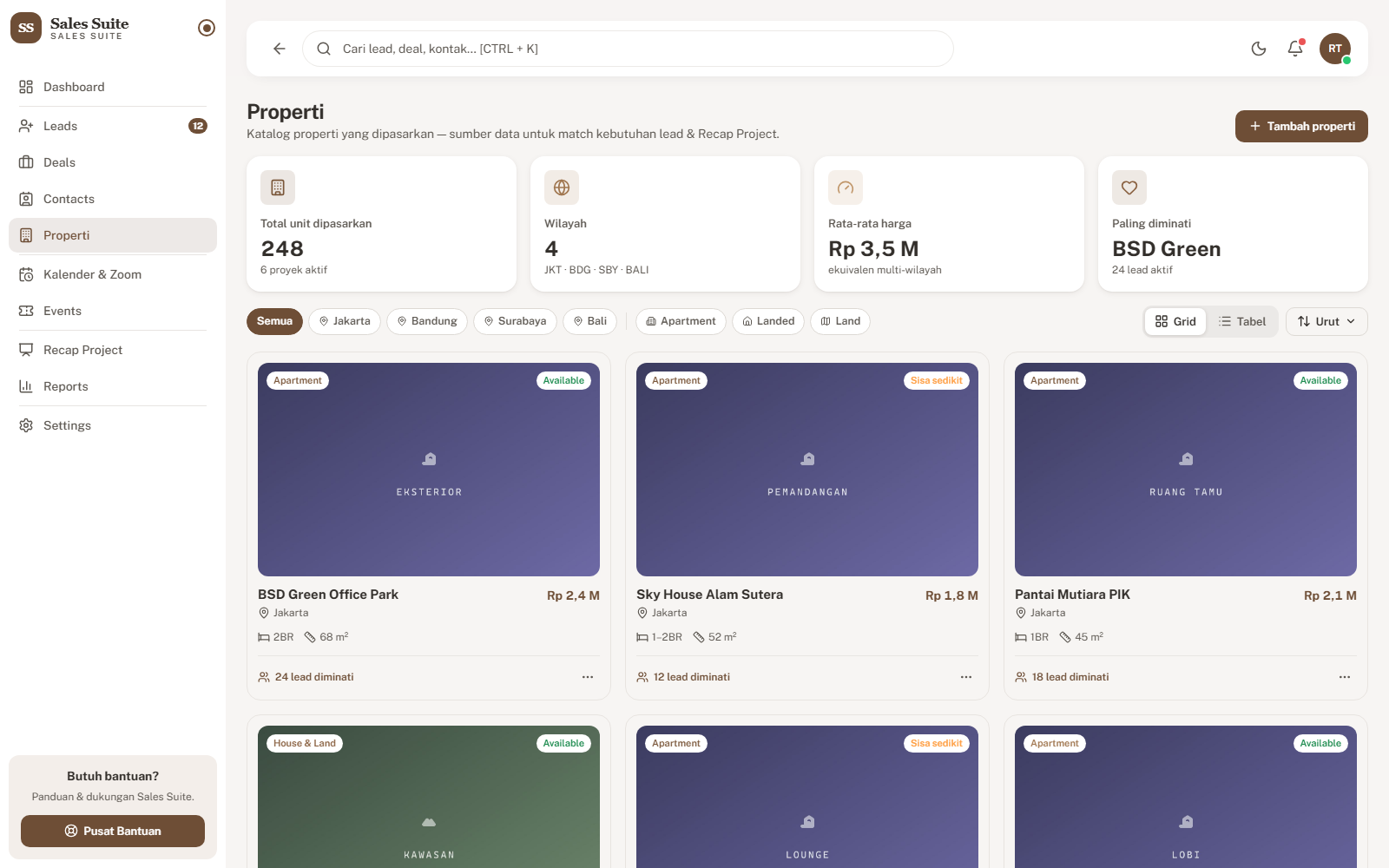Open the Lounge apartment thumbnail

807,797
